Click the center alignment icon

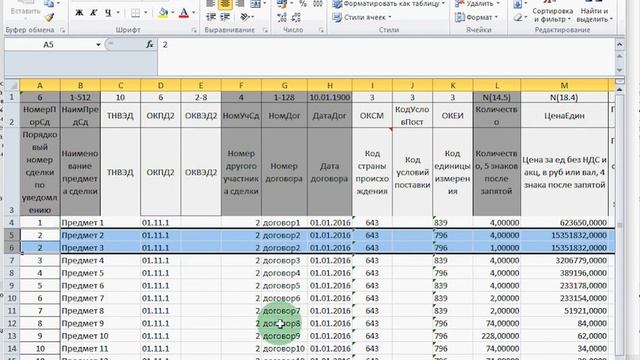click(x=225, y=4)
